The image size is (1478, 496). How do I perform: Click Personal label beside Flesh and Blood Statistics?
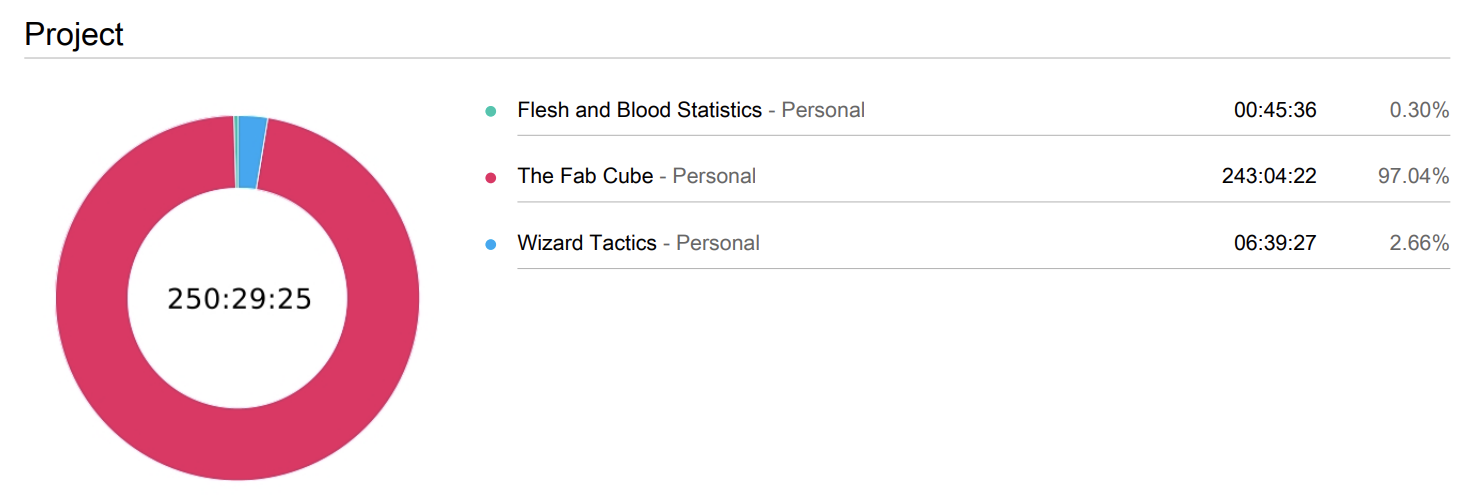pos(823,110)
